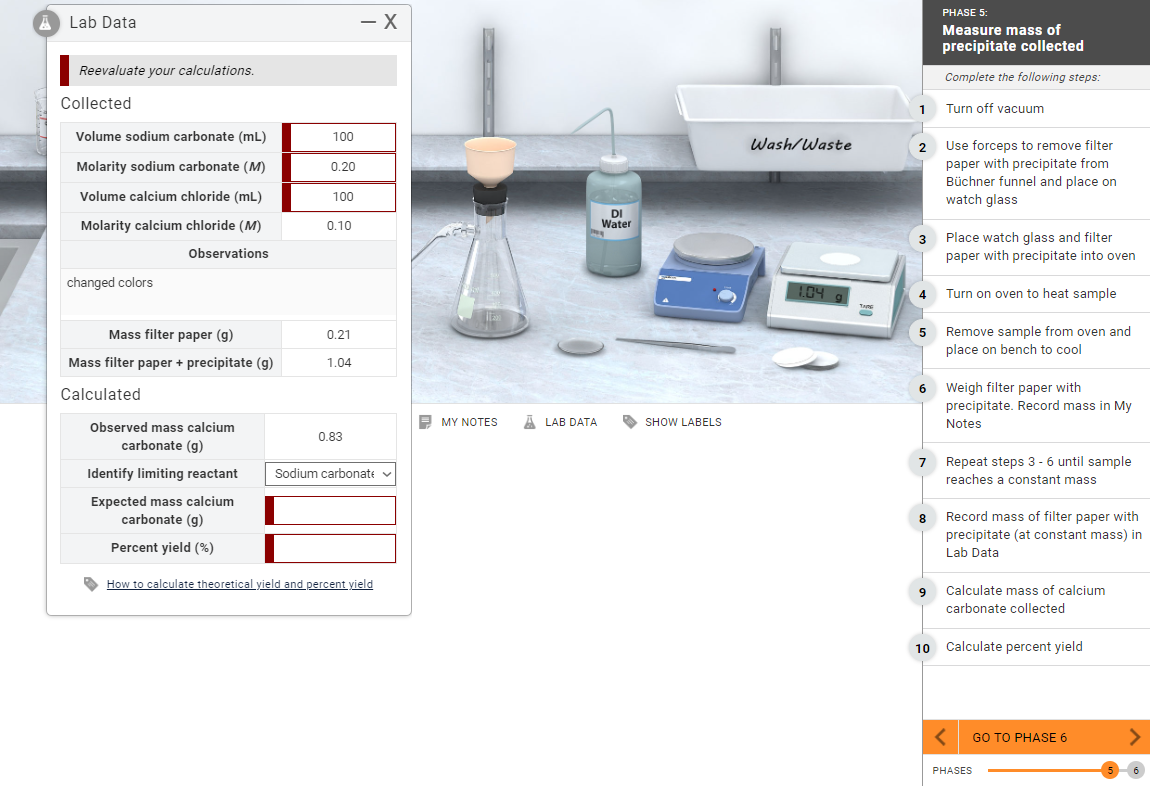Viewport: 1150px width, 804px height.
Task: Select step 7 Repeat steps 3 - 6
Action: [1036, 471]
